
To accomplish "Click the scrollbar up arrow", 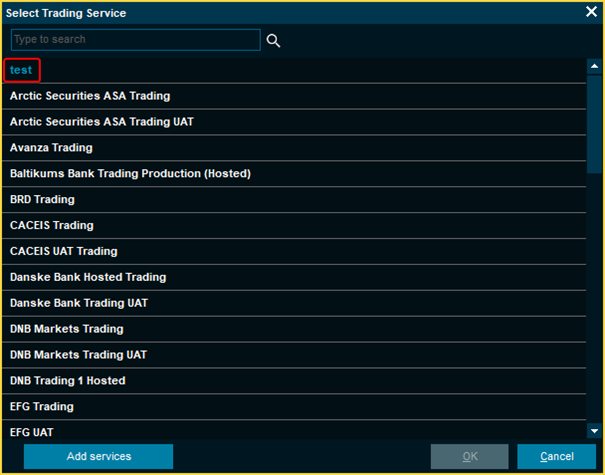I will click(594, 66).
